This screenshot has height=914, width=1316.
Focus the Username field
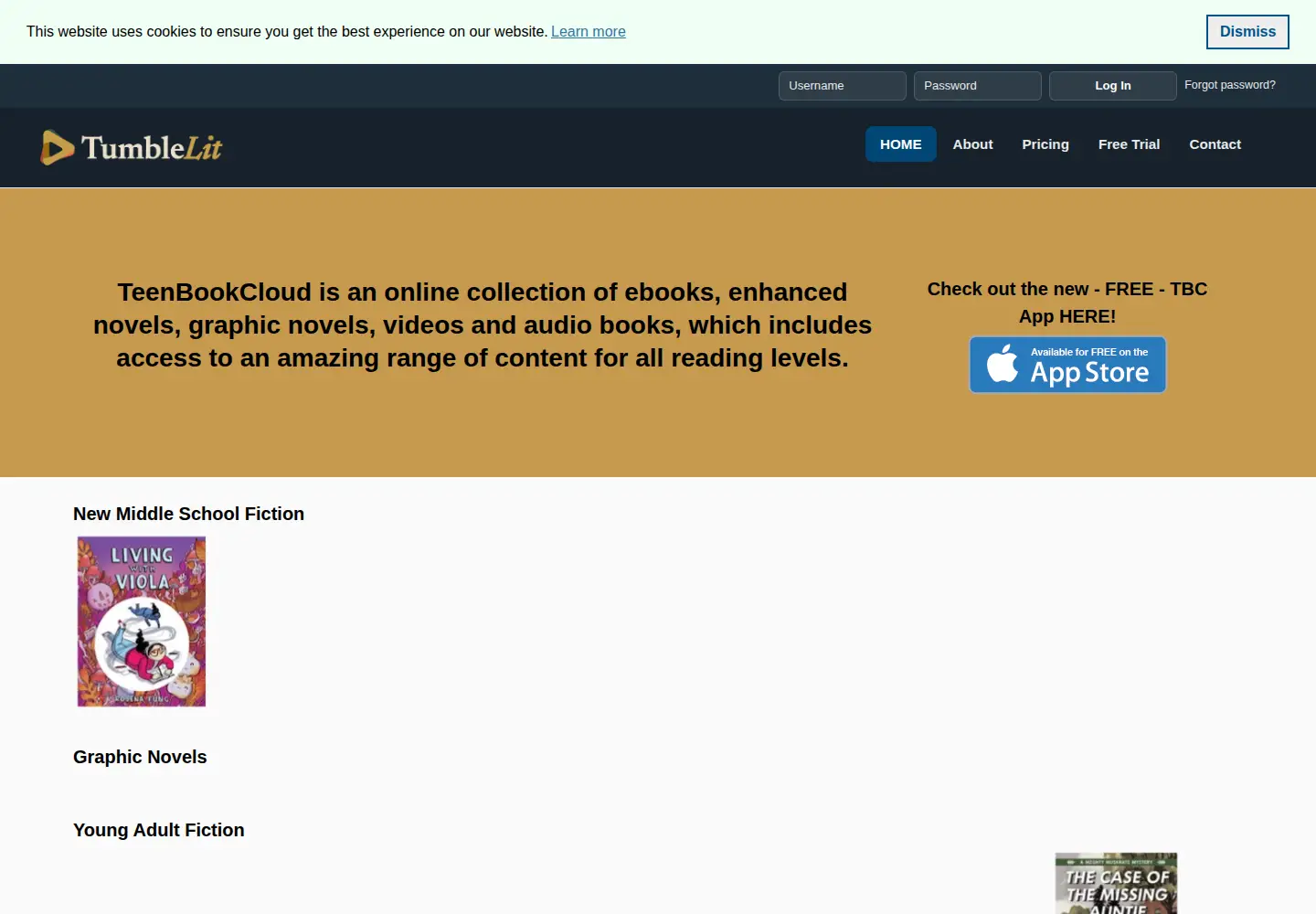tap(843, 86)
